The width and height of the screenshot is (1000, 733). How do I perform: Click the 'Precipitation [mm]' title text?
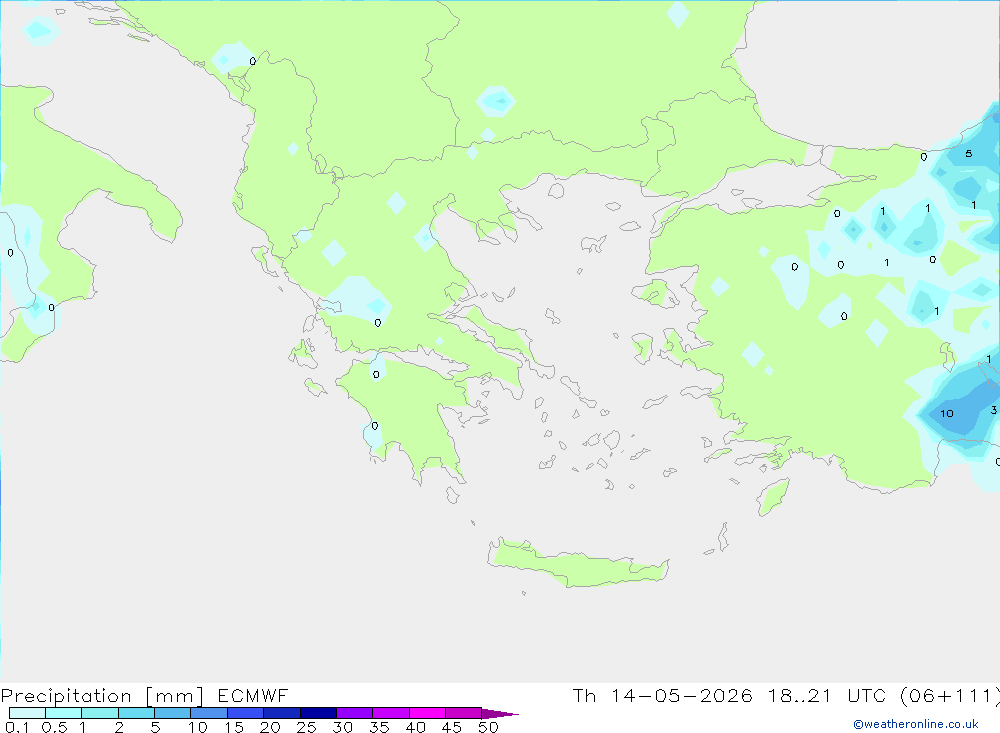click(102, 696)
